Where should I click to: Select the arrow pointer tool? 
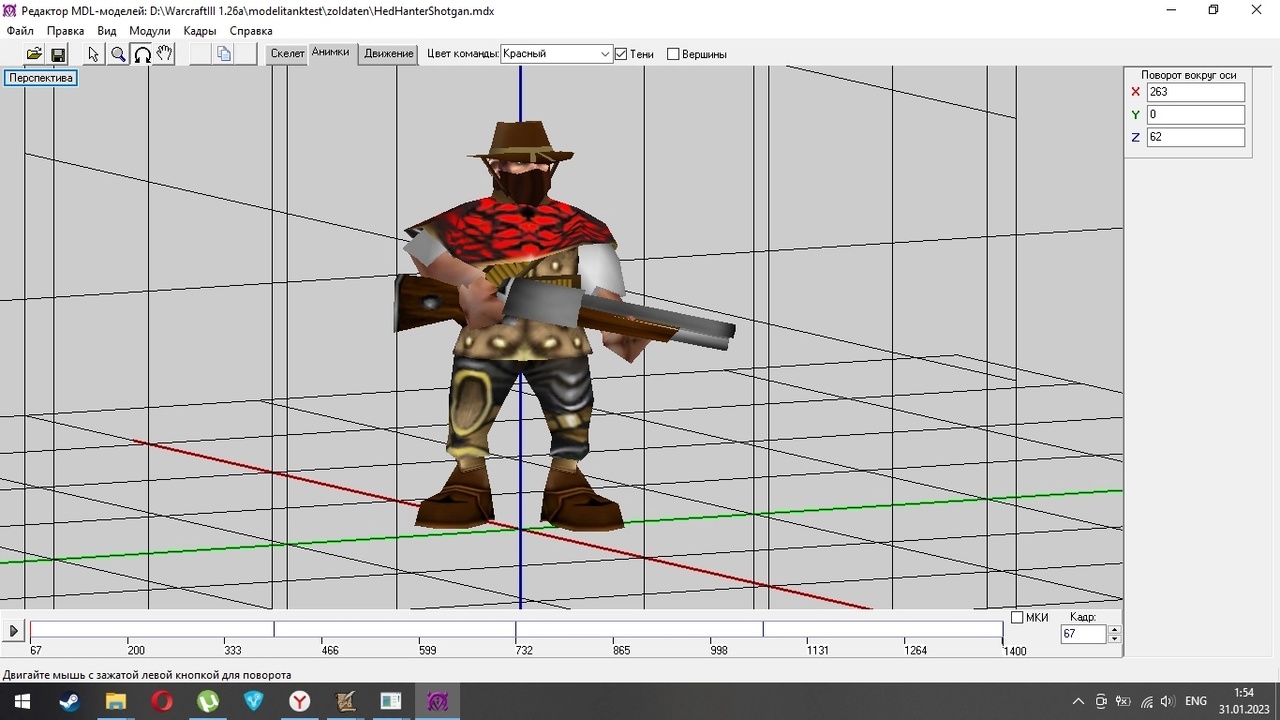click(x=94, y=54)
